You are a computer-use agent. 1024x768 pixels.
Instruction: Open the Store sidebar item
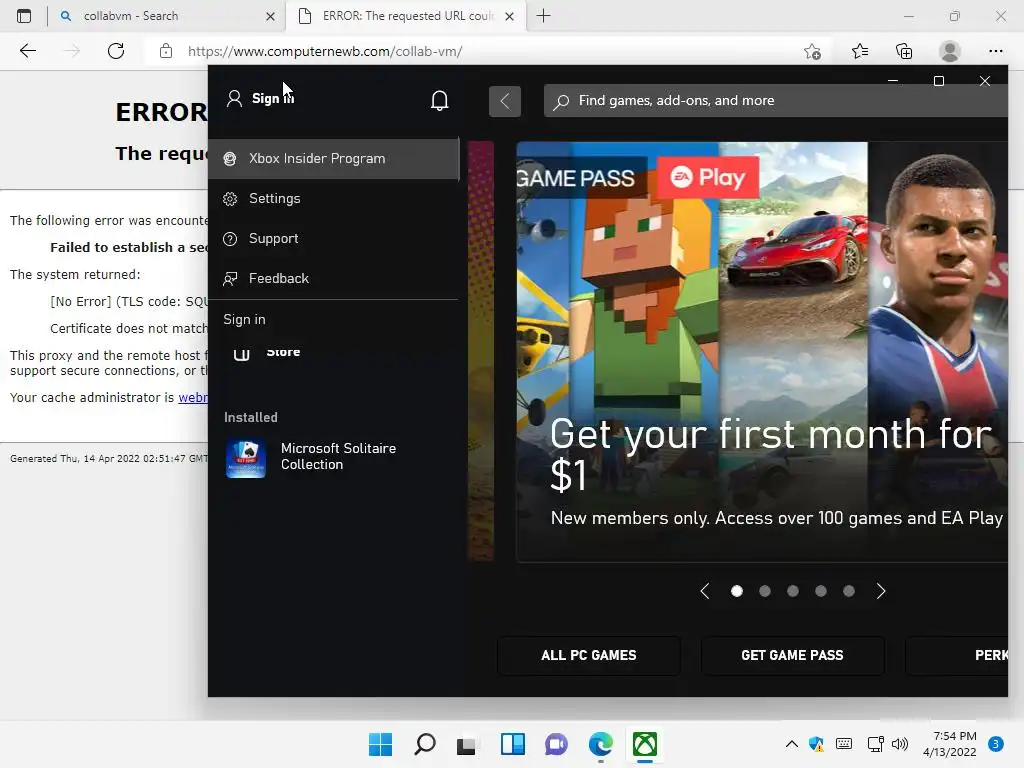point(267,353)
